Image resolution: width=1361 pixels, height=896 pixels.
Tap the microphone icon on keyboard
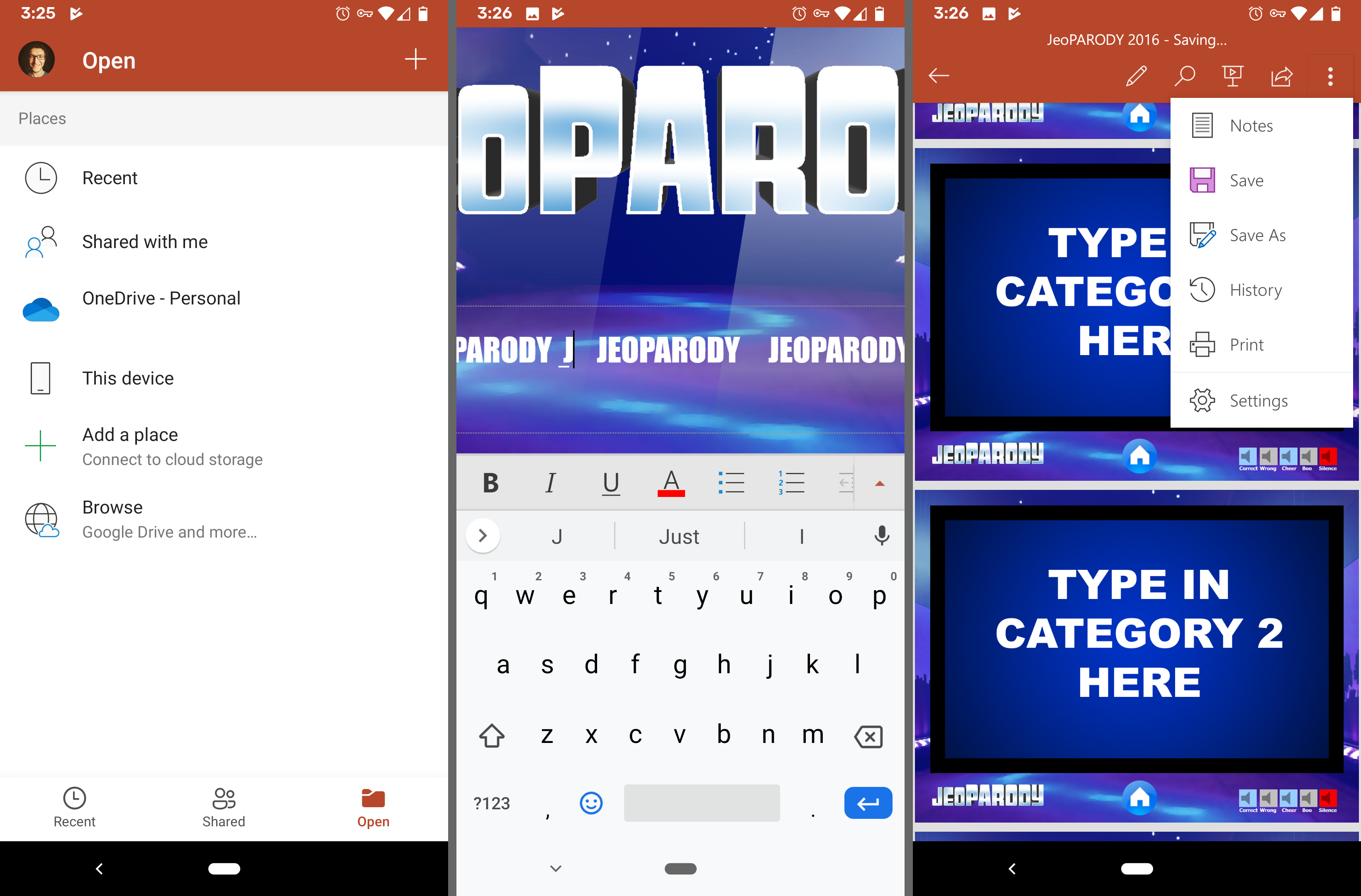(882, 535)
